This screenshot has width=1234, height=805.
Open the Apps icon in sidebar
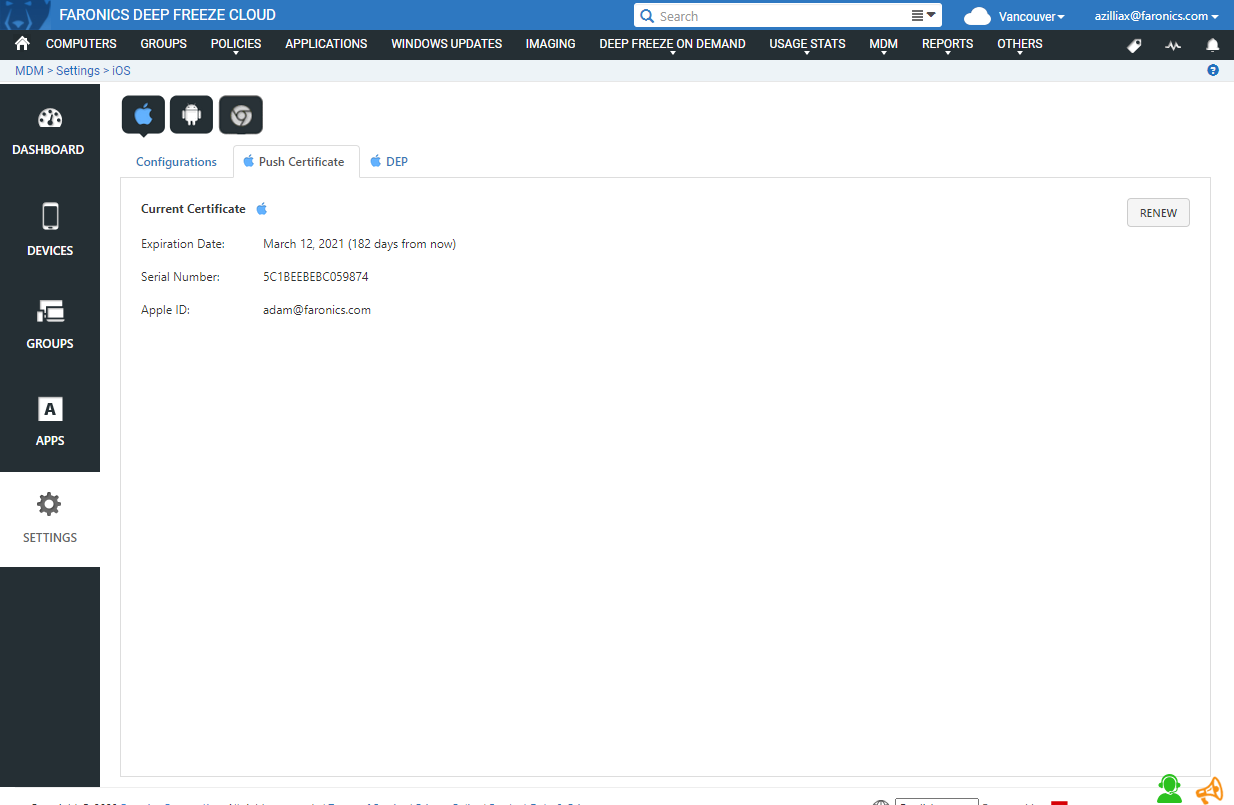point(50,409)
